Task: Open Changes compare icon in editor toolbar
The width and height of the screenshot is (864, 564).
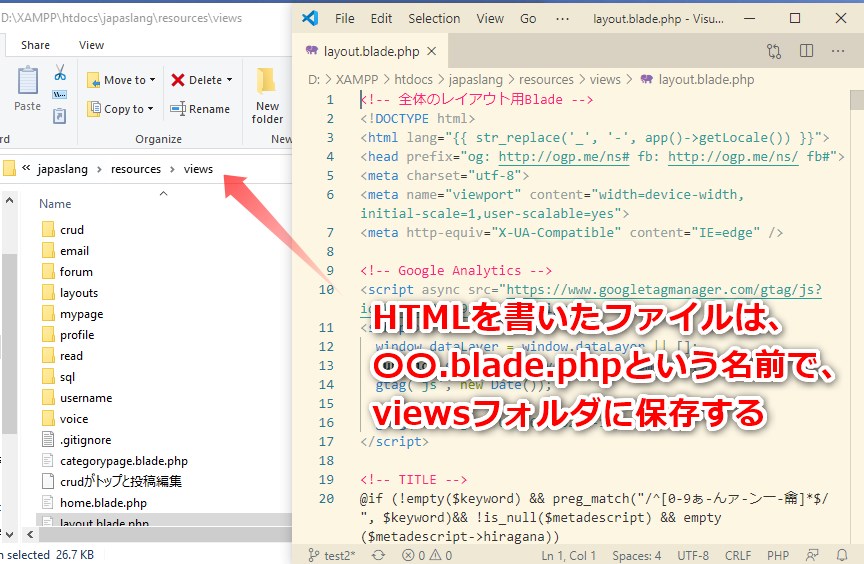Action: tap(774, 51)
